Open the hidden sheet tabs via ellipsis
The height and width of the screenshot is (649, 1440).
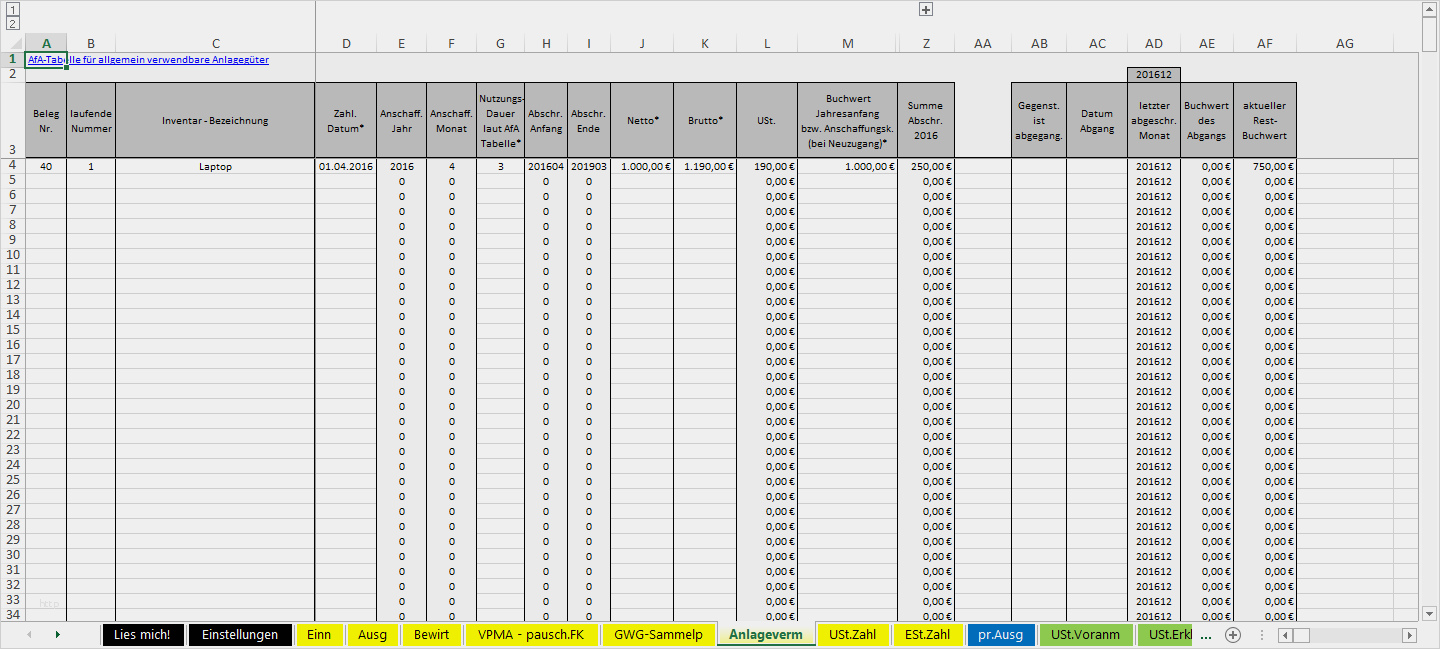[1205, 635]
